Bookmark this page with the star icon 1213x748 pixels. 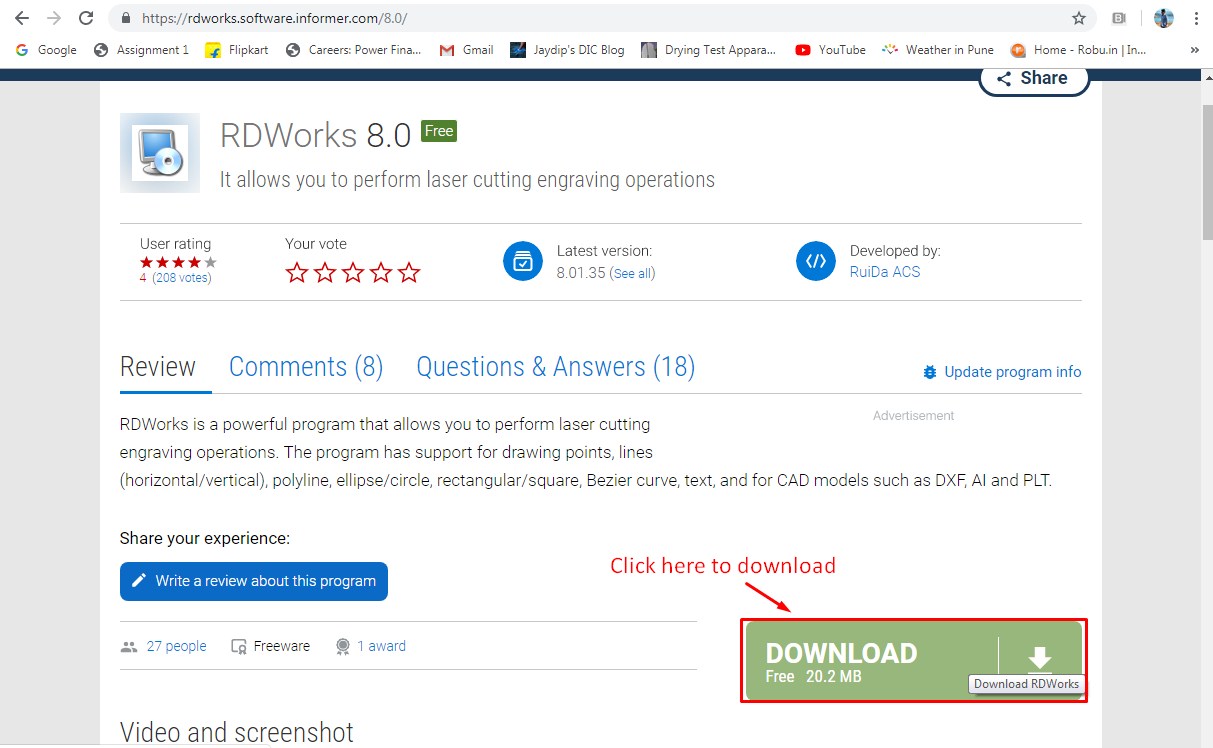1079,18
